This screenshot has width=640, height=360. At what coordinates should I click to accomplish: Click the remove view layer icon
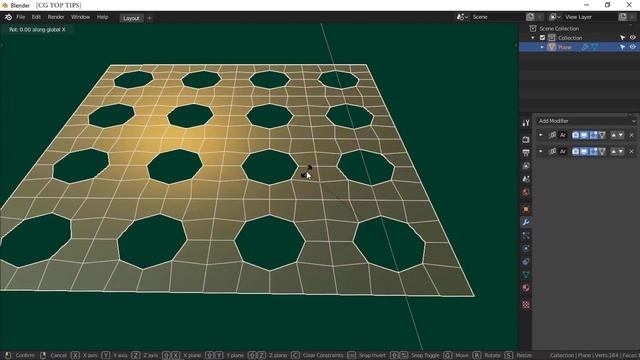[x=632, y=17]
